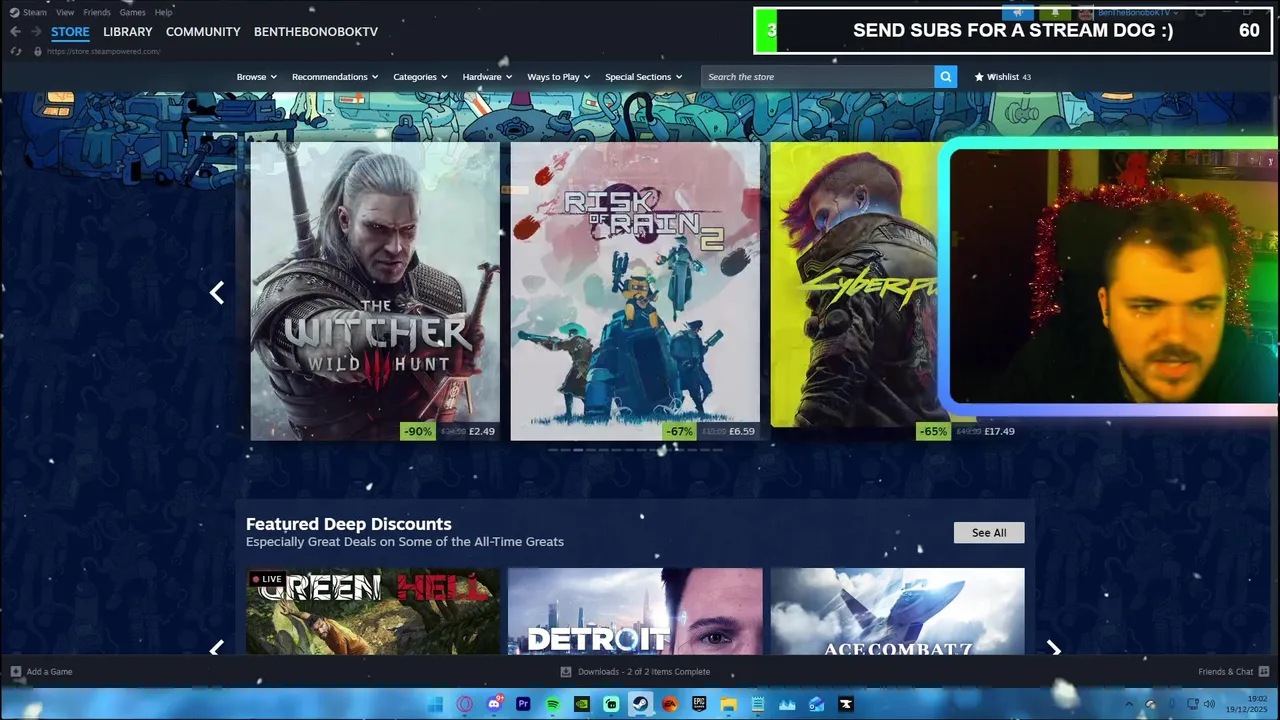
Task: Expand the Special Sections dropdown
Action: (x=644, y=77)
